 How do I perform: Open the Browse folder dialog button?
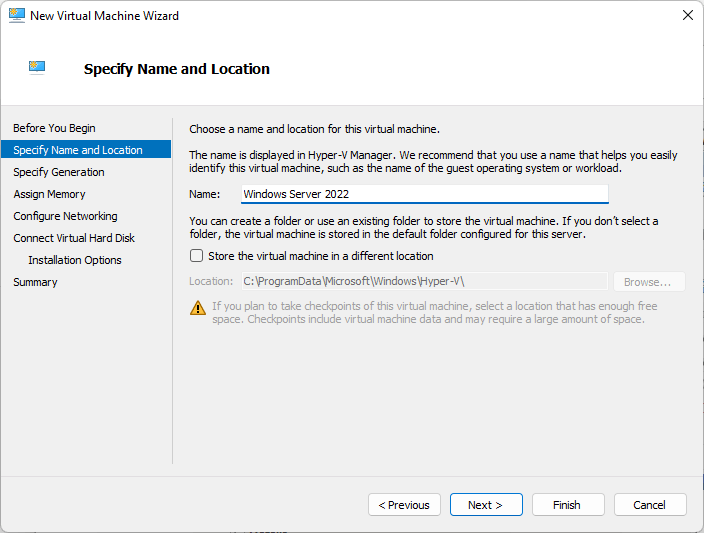(649, 282)
